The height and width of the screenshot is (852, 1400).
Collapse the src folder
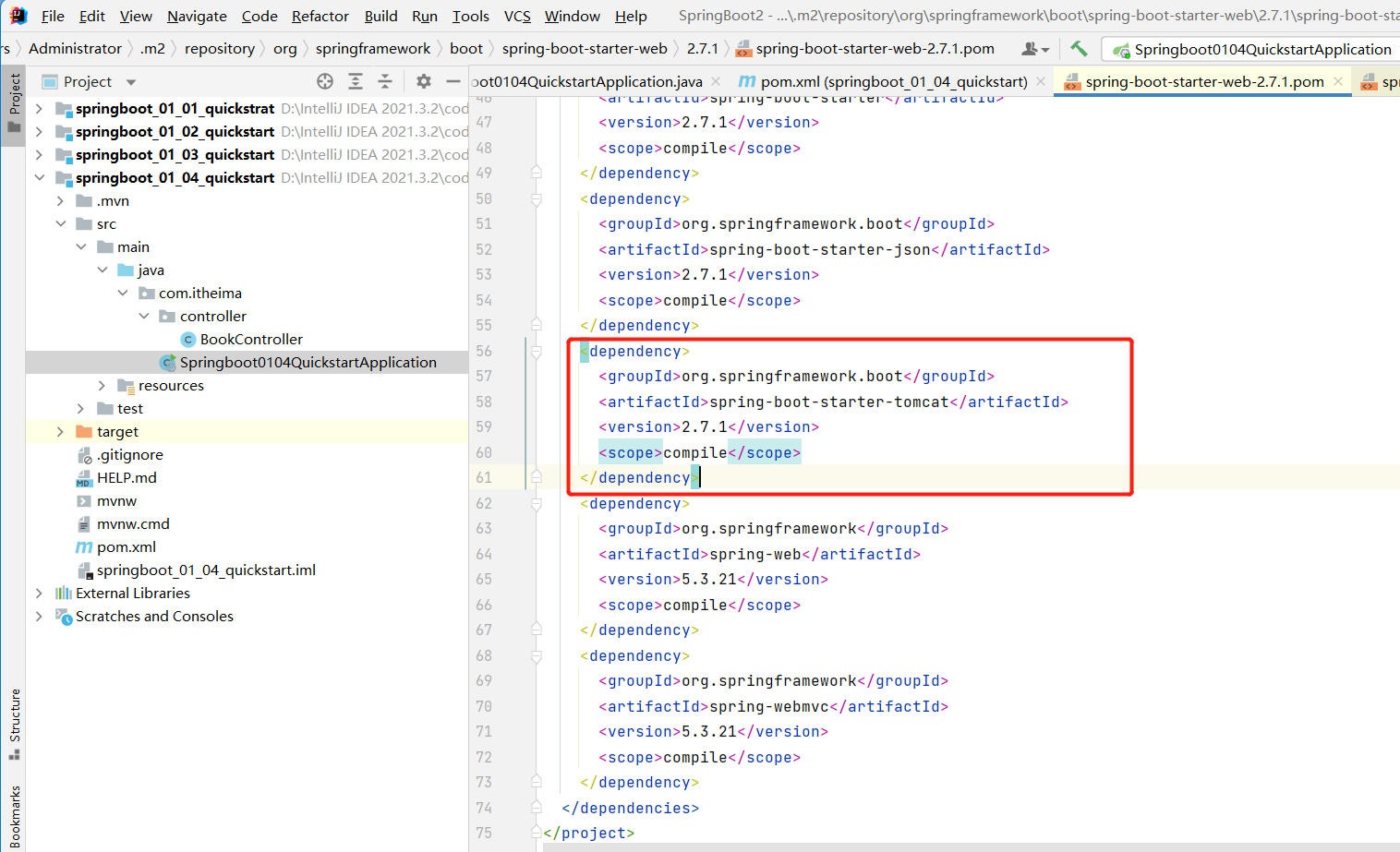click(x=61, y=223)
